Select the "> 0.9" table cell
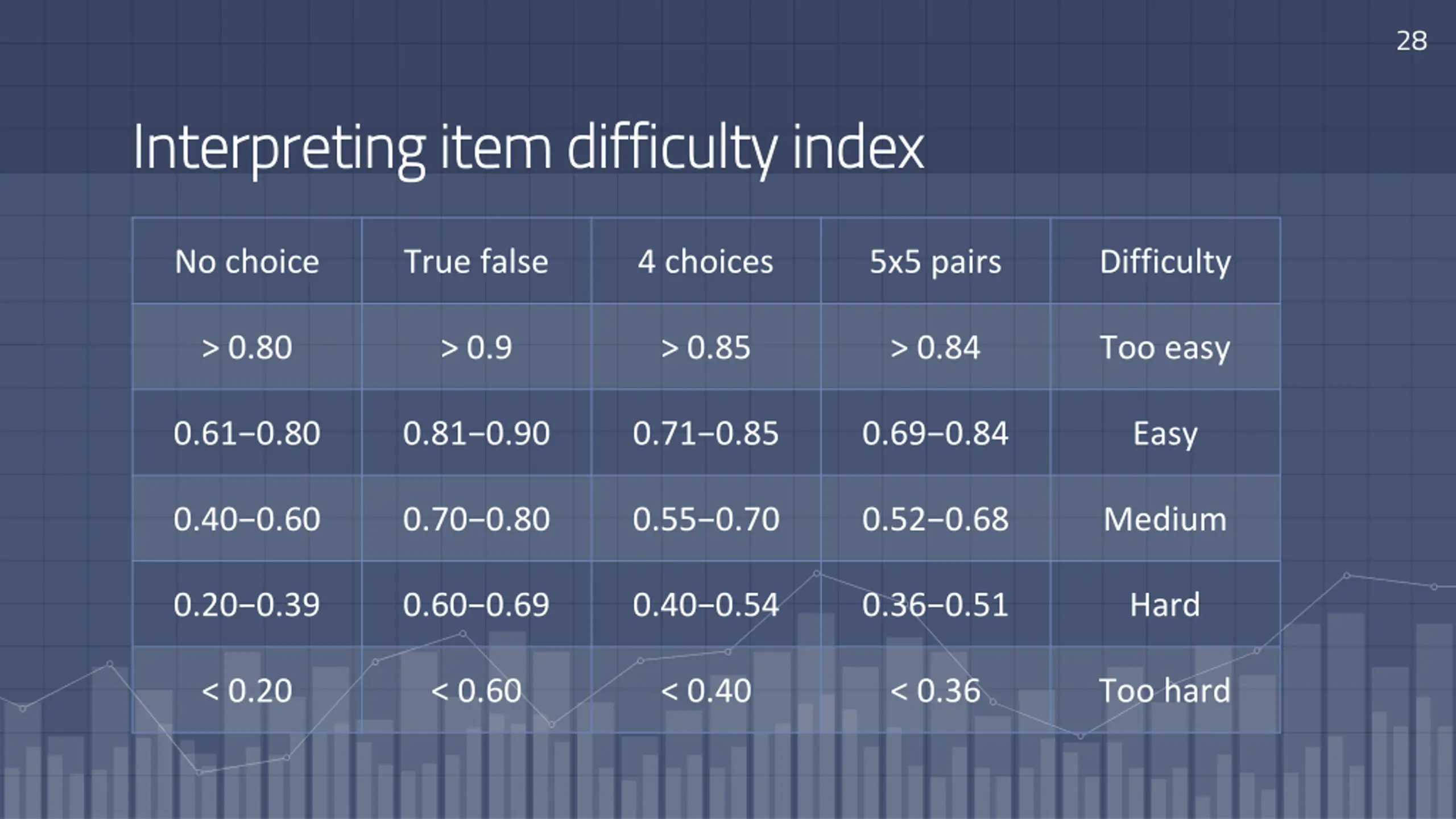 [x=476, y=348]
